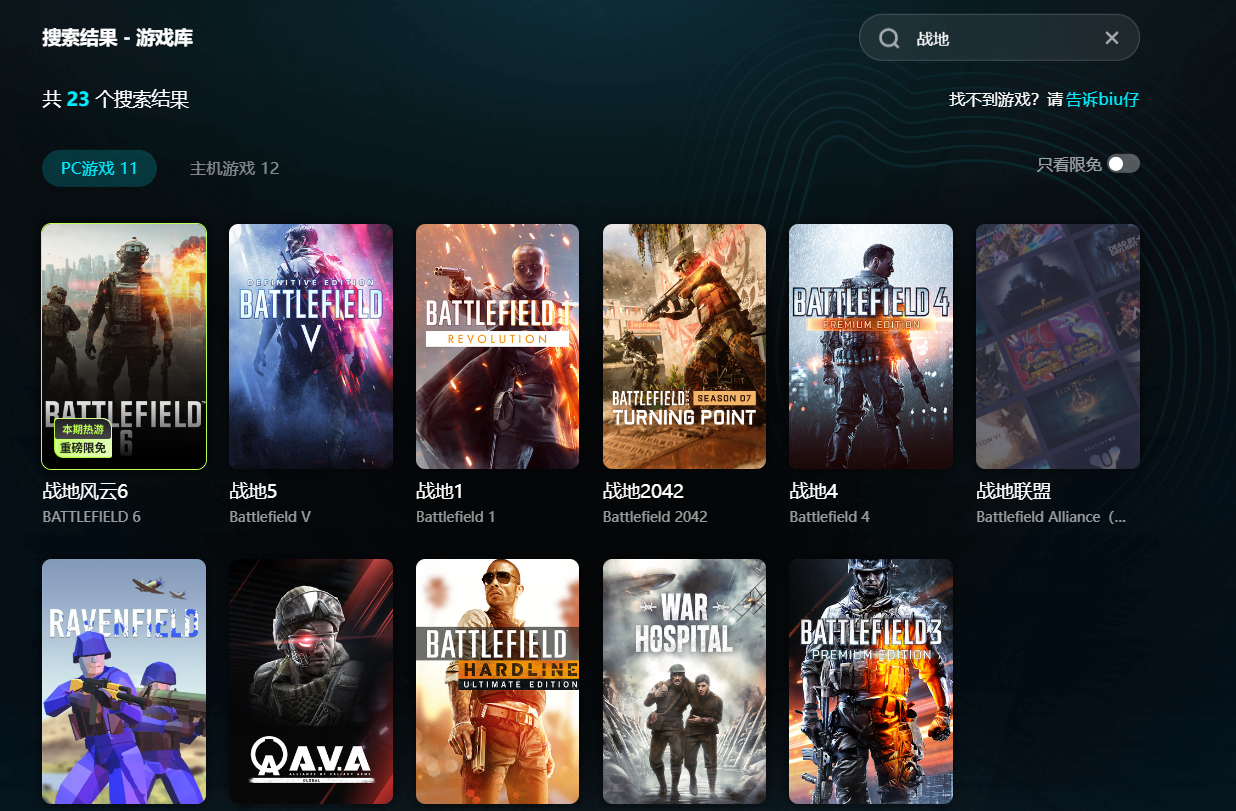This screenshot has width=1236, height=811.
Task: Click the 战地4 title text
Action: (x=813, y=491)
